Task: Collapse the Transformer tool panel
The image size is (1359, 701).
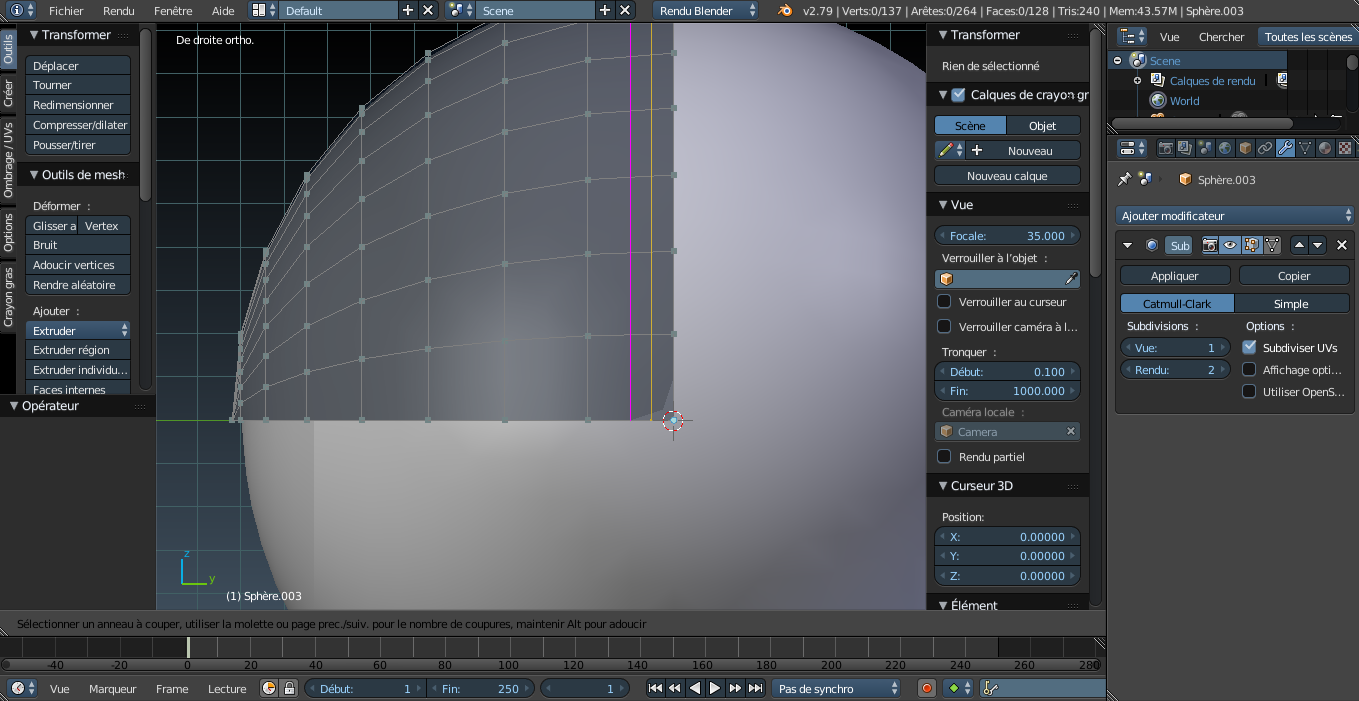Action: (x=33, y=35)
